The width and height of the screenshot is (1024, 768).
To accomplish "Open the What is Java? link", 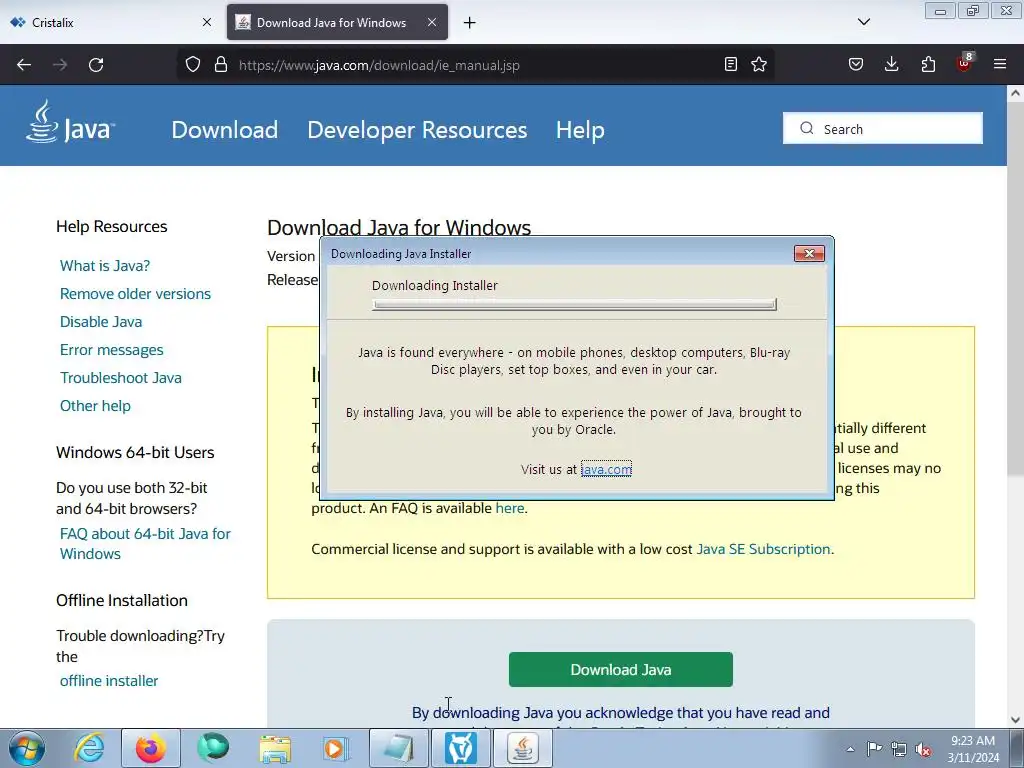I will [105, 266].
